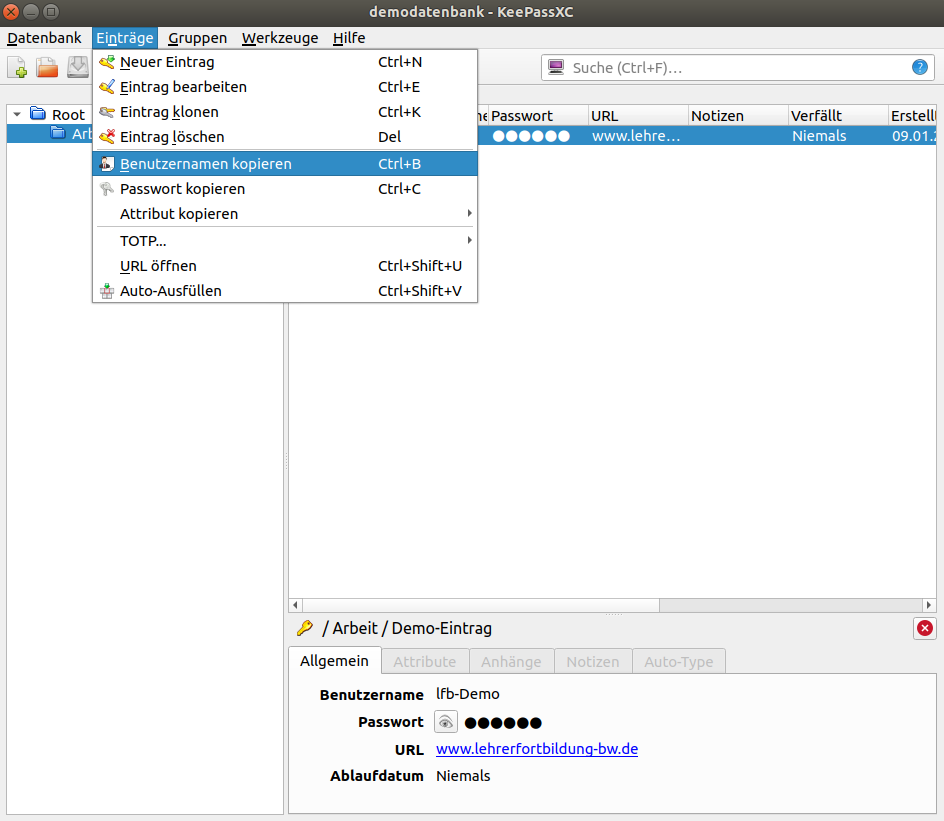This screenshot has width=944, height=821.
Task: Open the www.lehrerfortbildung-bw.de link
Action: pos(537,749)
